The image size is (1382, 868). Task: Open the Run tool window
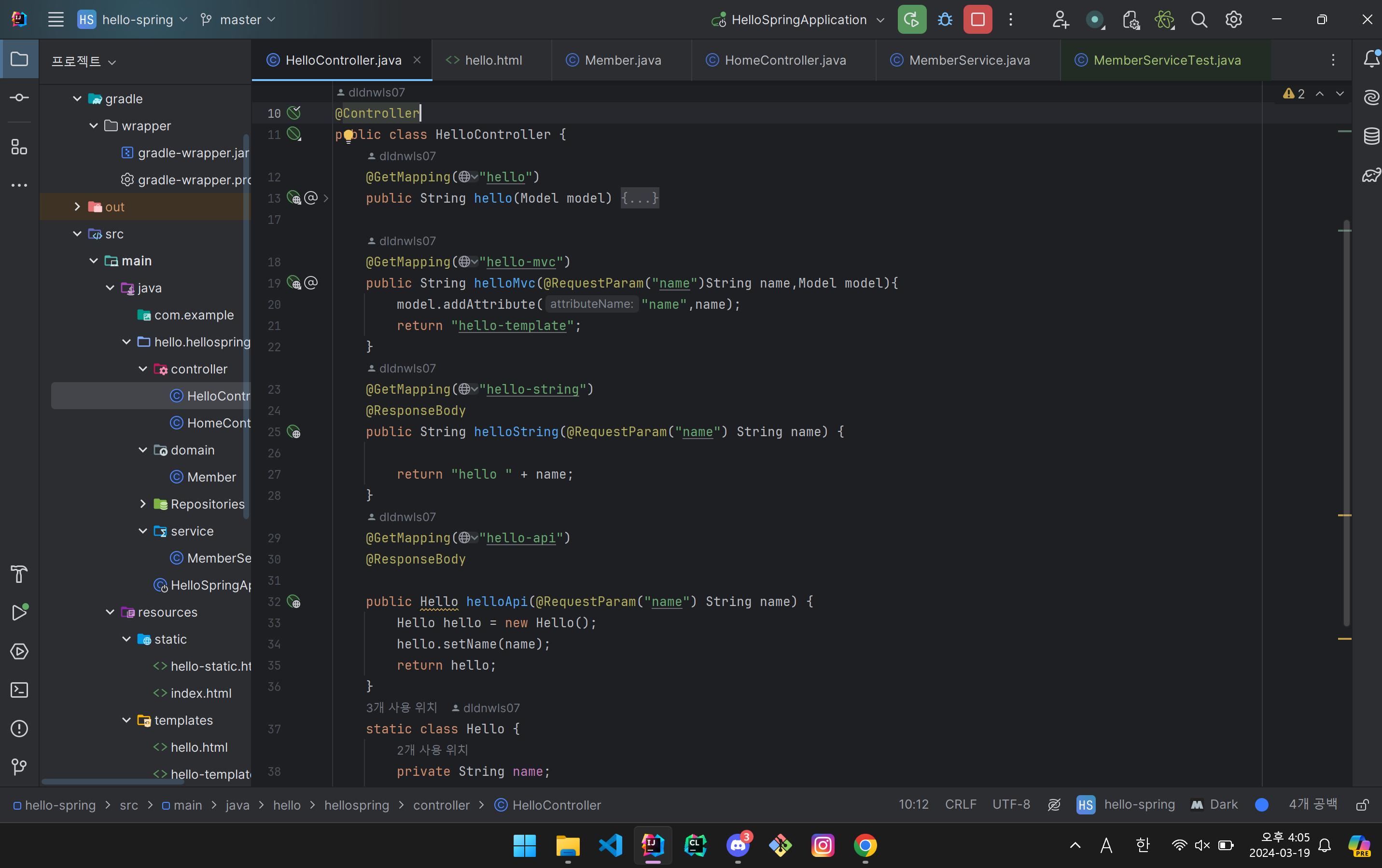tap(19, 612)
